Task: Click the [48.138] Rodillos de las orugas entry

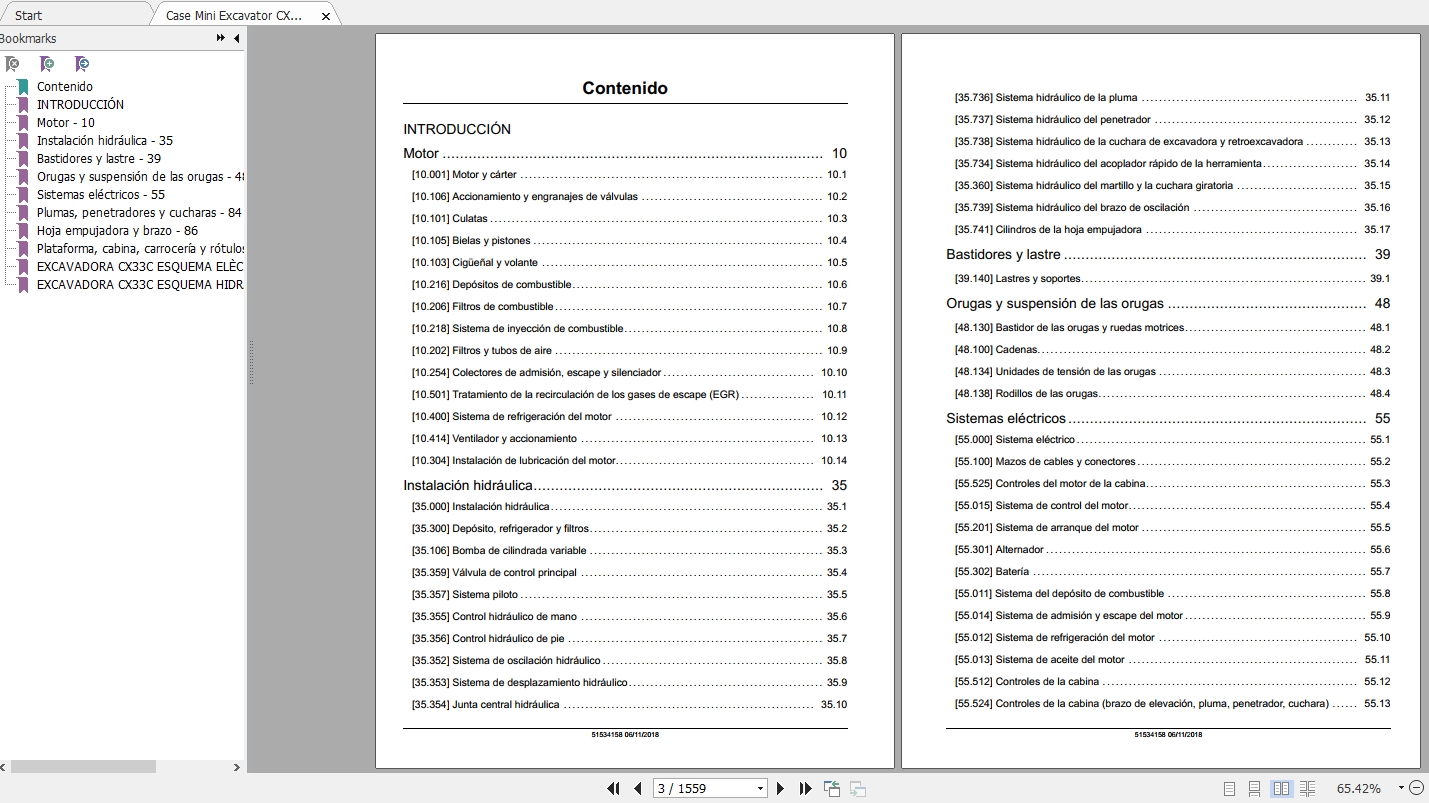Action: point(1172,394)
